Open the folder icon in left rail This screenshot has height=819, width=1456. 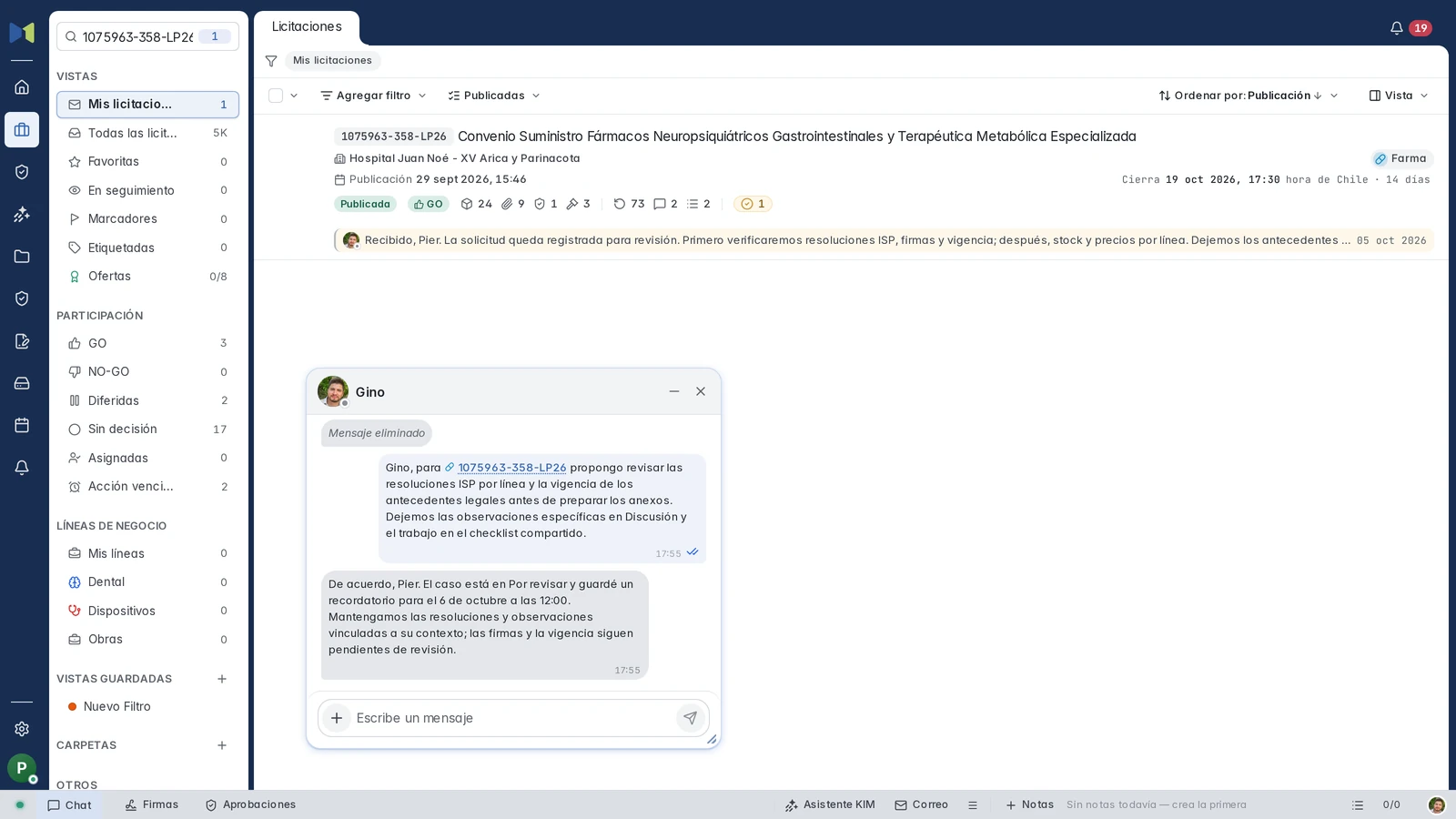[x=22, y=257]
